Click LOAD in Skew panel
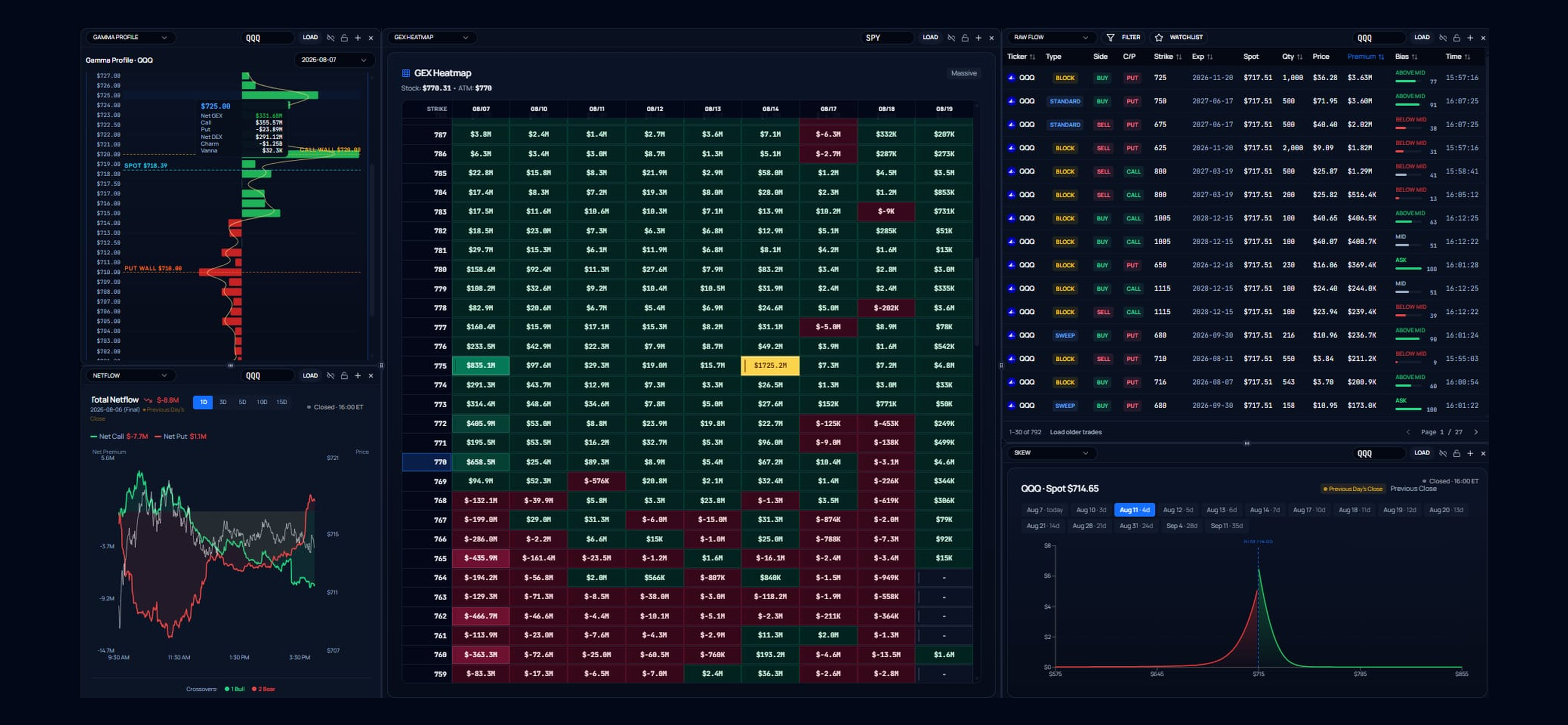The image size is (1568, 725). [x=1422, y=453]
